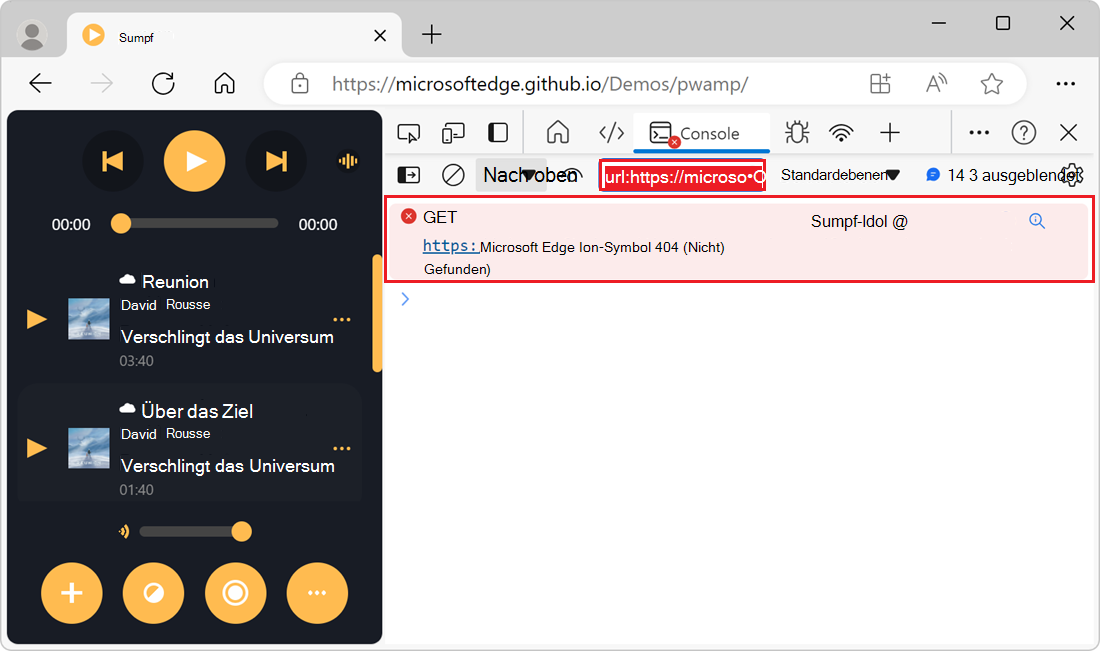Viewport: 1100px width, 651px height.
Task: Open the Standardebenen log level dropdown
Action: click(838, 174)
